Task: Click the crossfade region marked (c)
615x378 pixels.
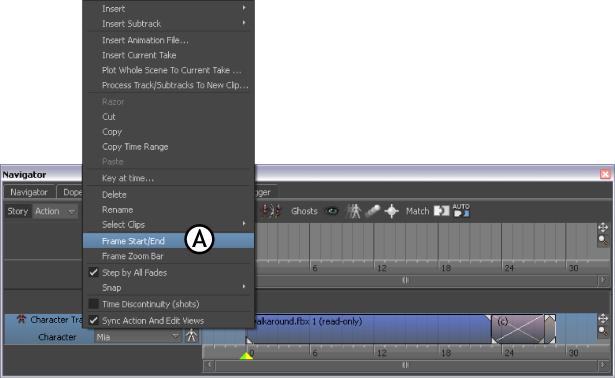Action: pyautogui.click(x=518, y=329)
